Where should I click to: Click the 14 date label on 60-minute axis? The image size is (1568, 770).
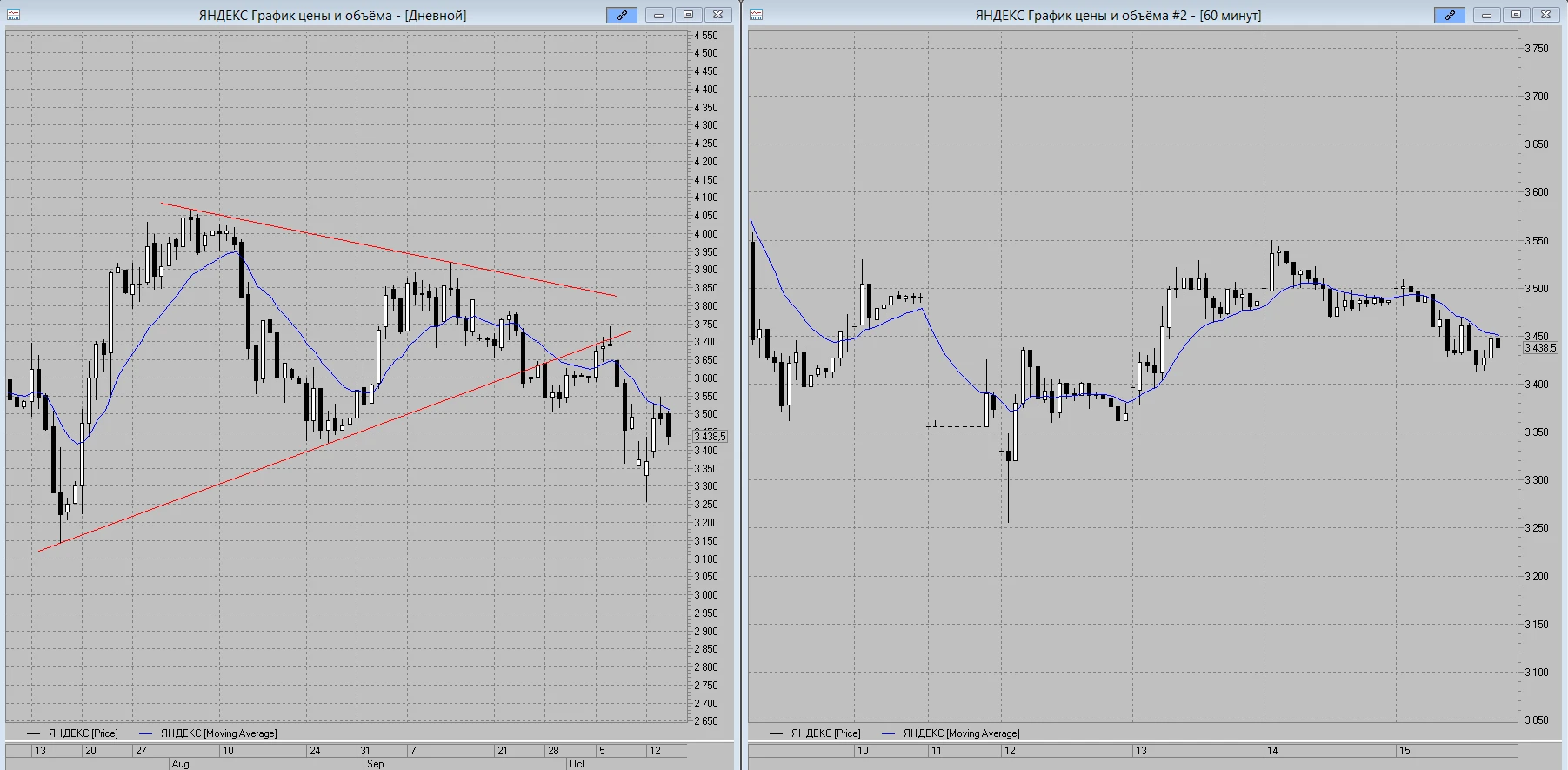[x=1271, y=750]
